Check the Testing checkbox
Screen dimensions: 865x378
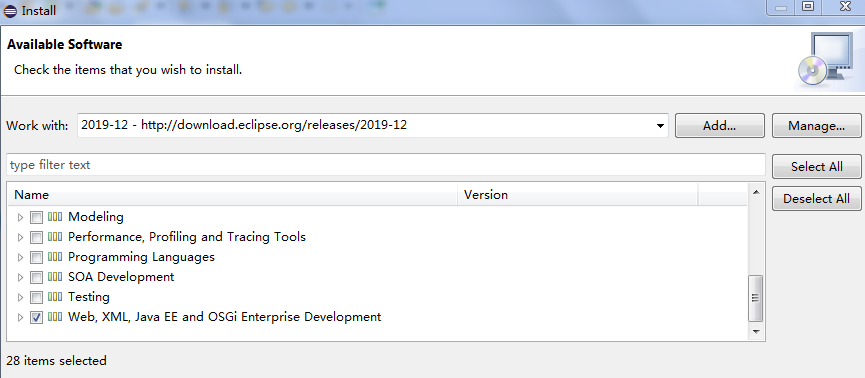[x=36, y=297]
